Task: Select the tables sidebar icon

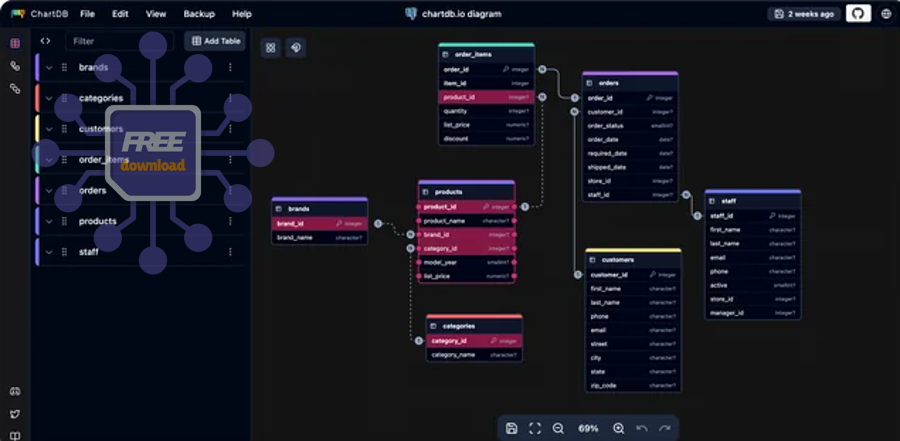Action: 15,43
